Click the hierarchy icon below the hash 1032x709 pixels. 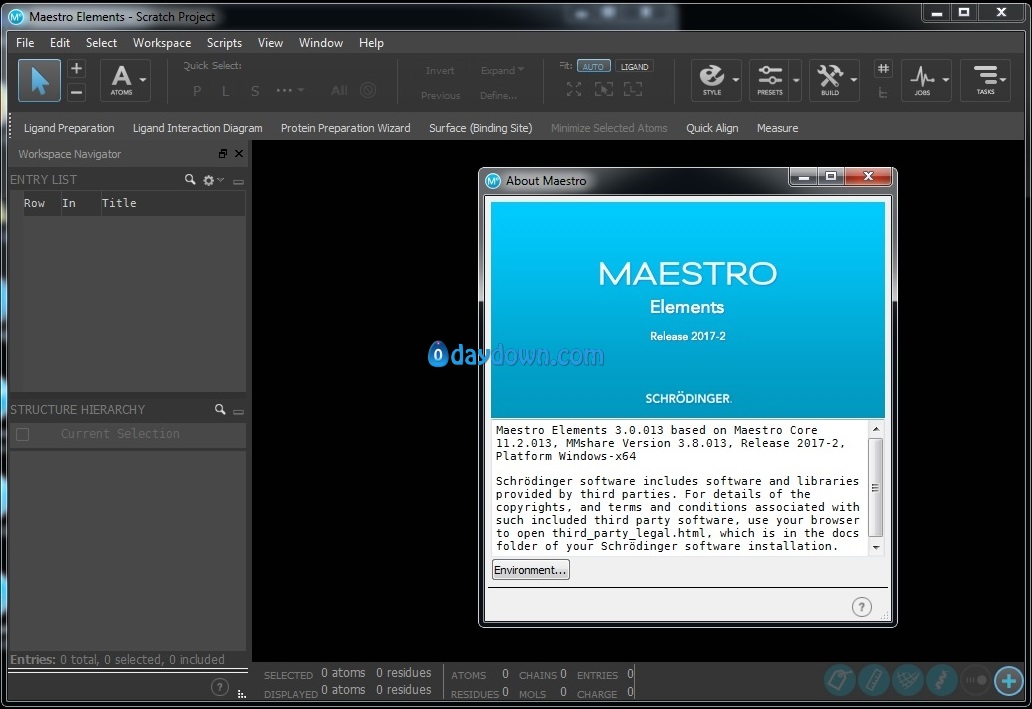[883, 93]
